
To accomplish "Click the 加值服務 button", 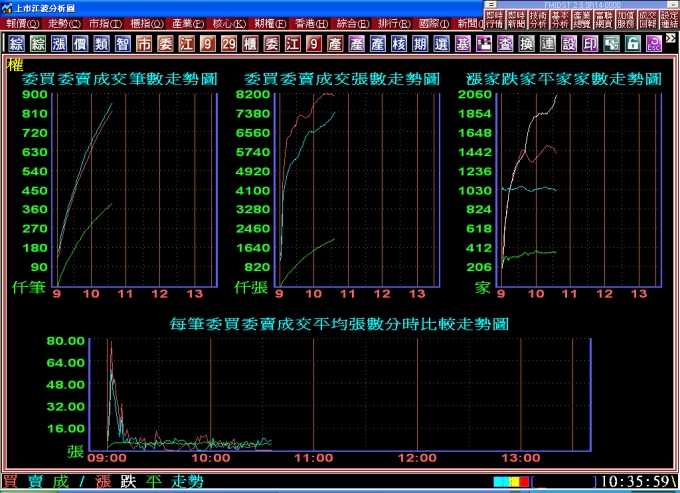I will (625, 20).
